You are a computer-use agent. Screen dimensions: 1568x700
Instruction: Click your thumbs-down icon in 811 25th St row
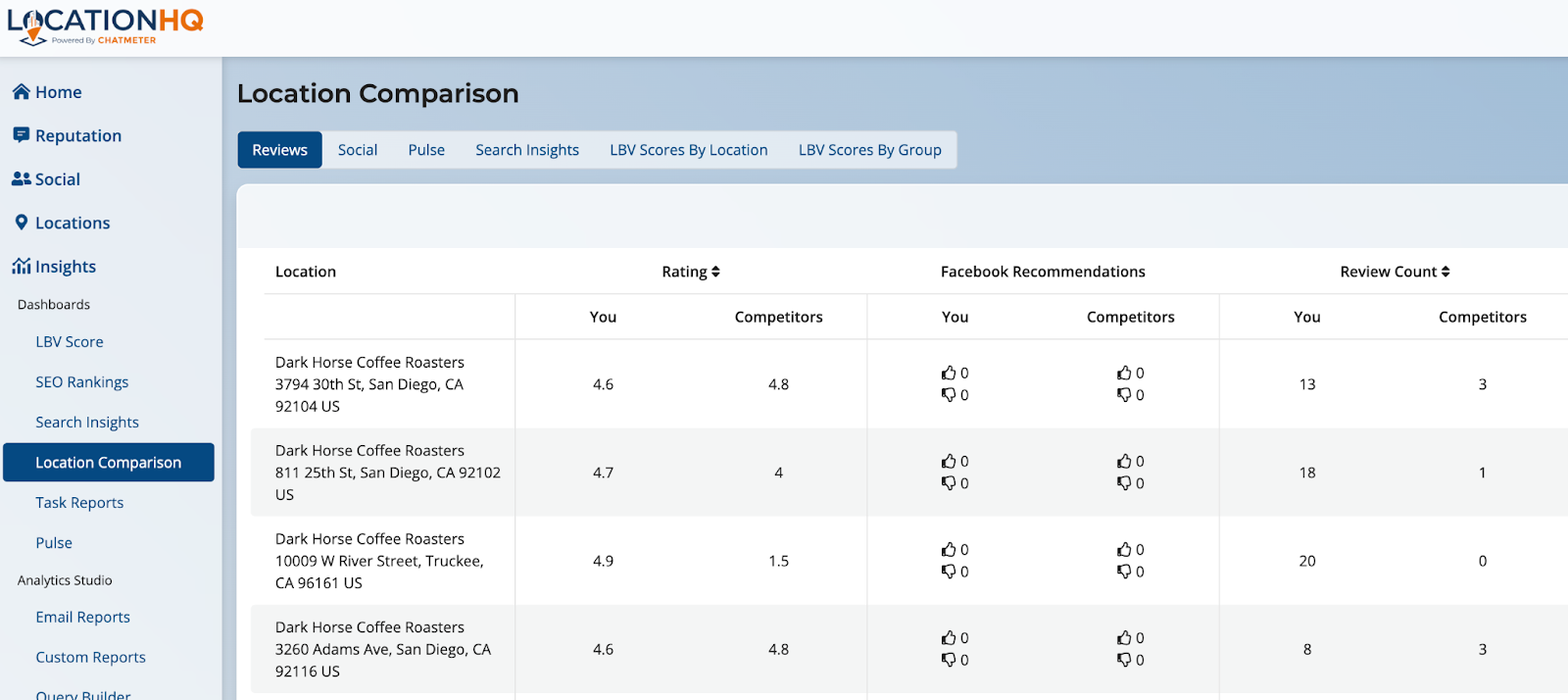(x=949, y=483)
